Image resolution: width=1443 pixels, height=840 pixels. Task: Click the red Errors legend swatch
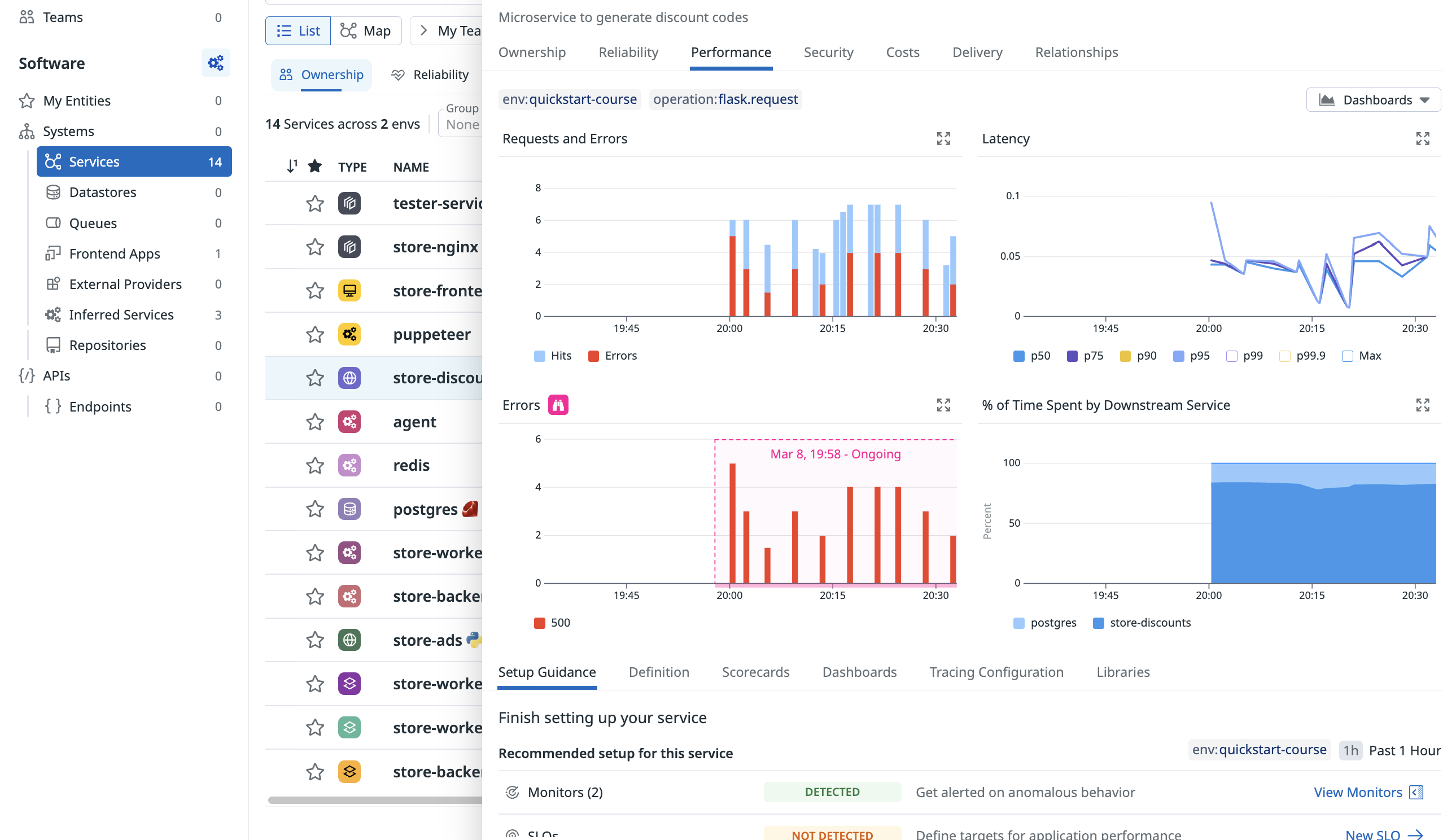(593, 356)
